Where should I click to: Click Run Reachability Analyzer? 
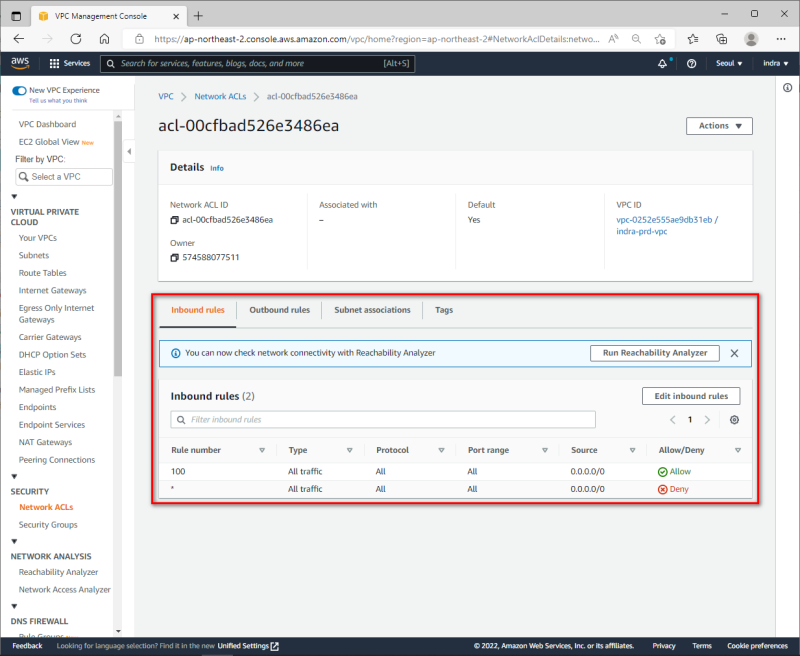655,353
